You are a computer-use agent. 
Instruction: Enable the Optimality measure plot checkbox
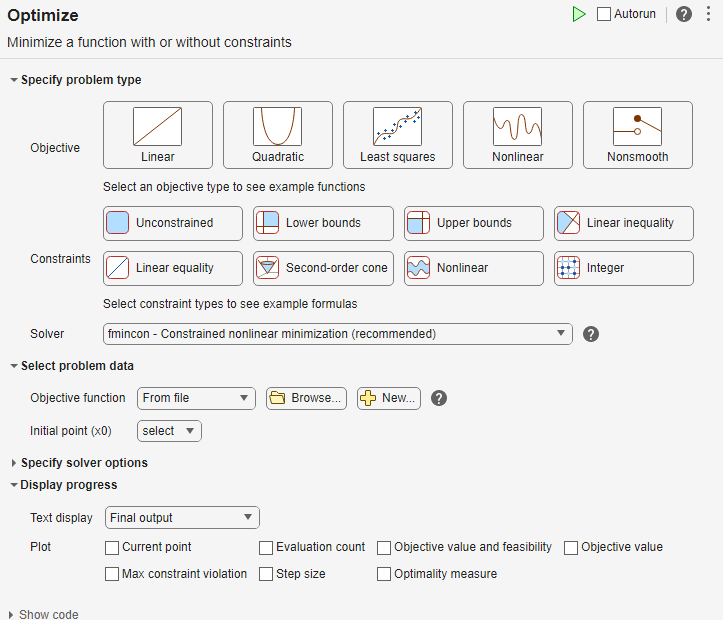pyautogui.click(x=384, y=574)
